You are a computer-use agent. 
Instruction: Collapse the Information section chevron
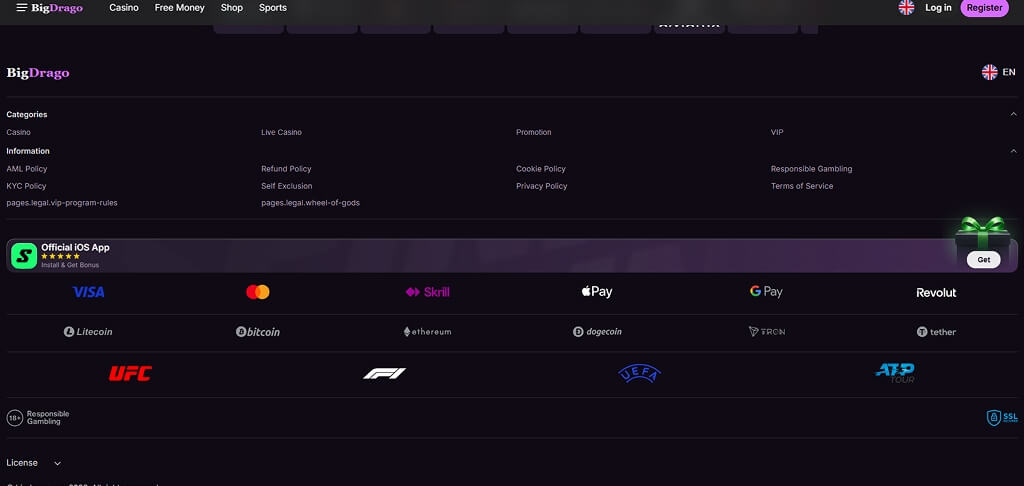click(1014, 151)
